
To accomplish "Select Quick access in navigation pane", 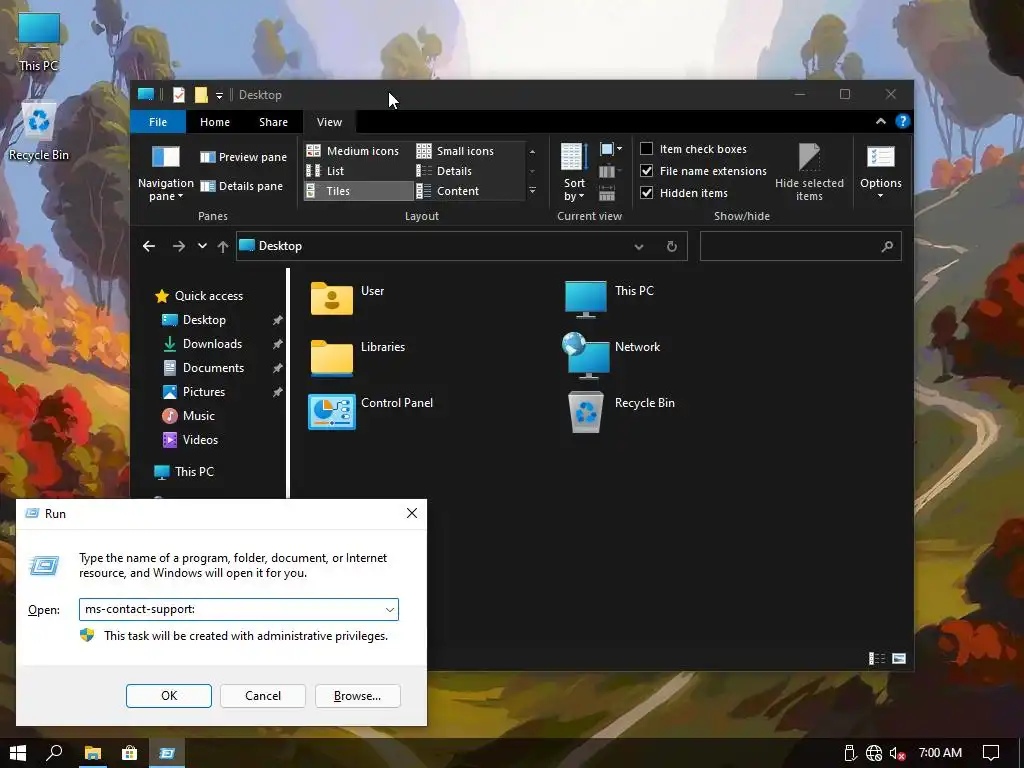I will click(199, 296).
